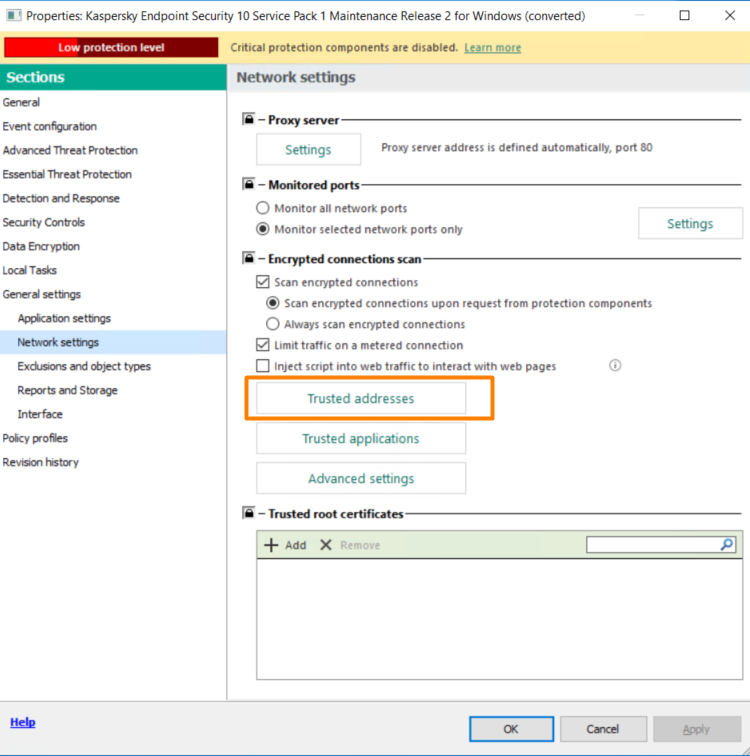Click the info icon beside Inject script

(x=615, y=365)
